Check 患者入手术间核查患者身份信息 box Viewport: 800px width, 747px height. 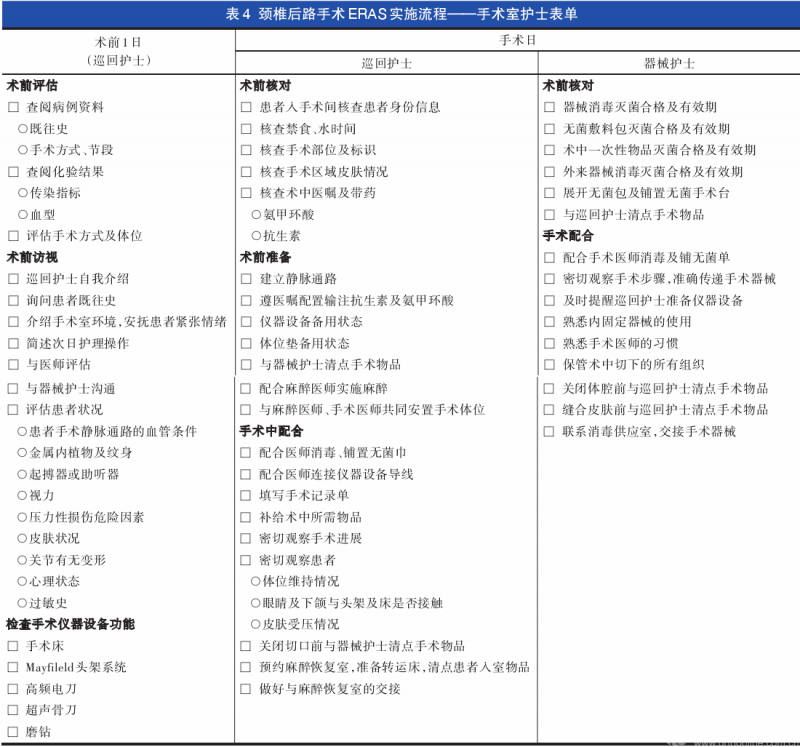(246, 107)
